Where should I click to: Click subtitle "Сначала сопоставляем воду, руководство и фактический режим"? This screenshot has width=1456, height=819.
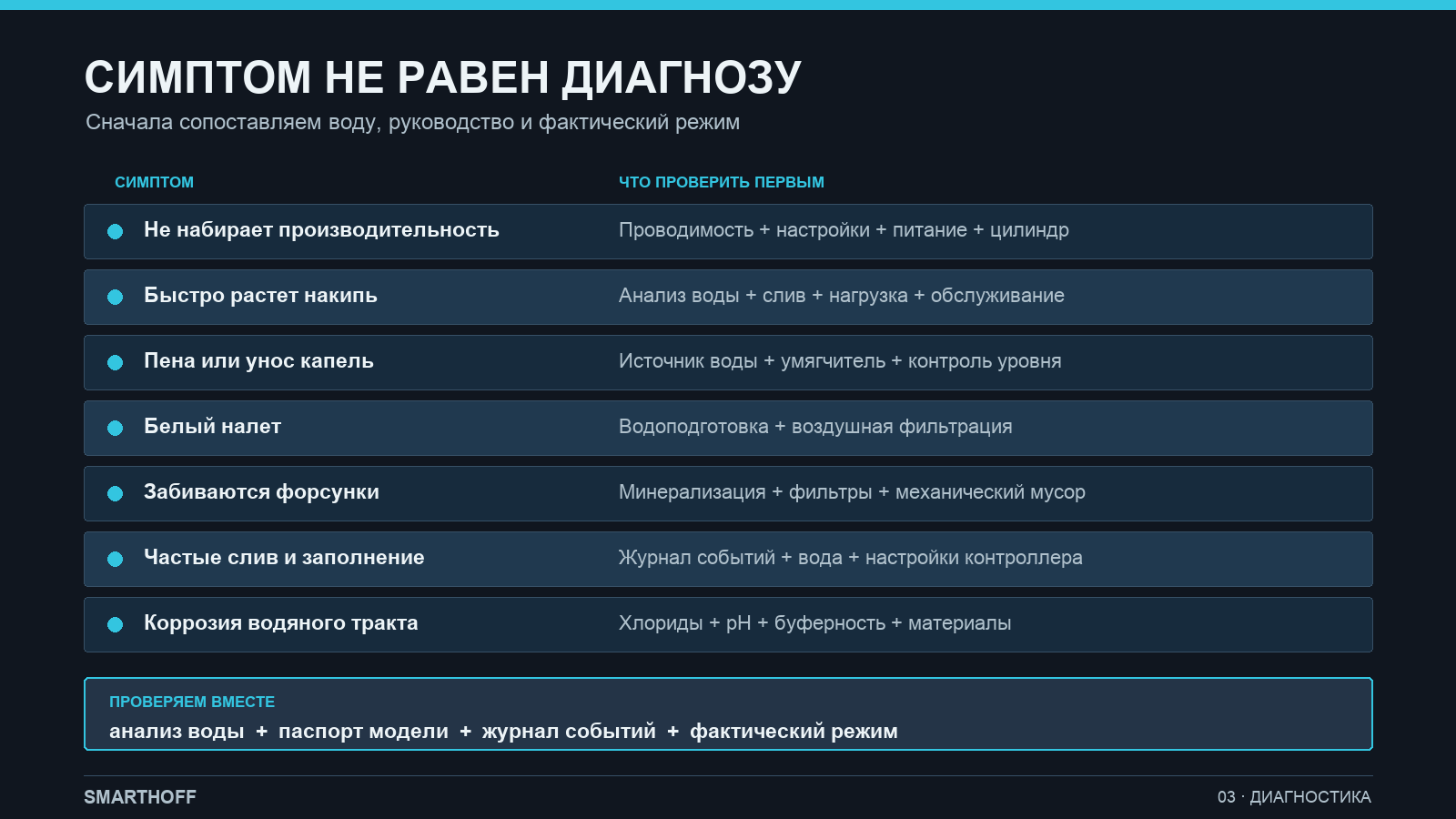tap(412, 123)
